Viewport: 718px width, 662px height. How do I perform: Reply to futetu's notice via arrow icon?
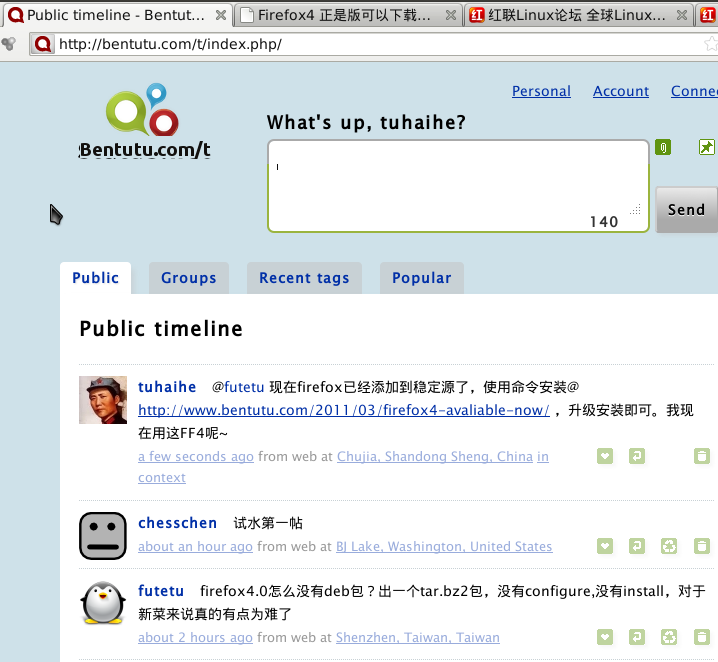(637, 637)
